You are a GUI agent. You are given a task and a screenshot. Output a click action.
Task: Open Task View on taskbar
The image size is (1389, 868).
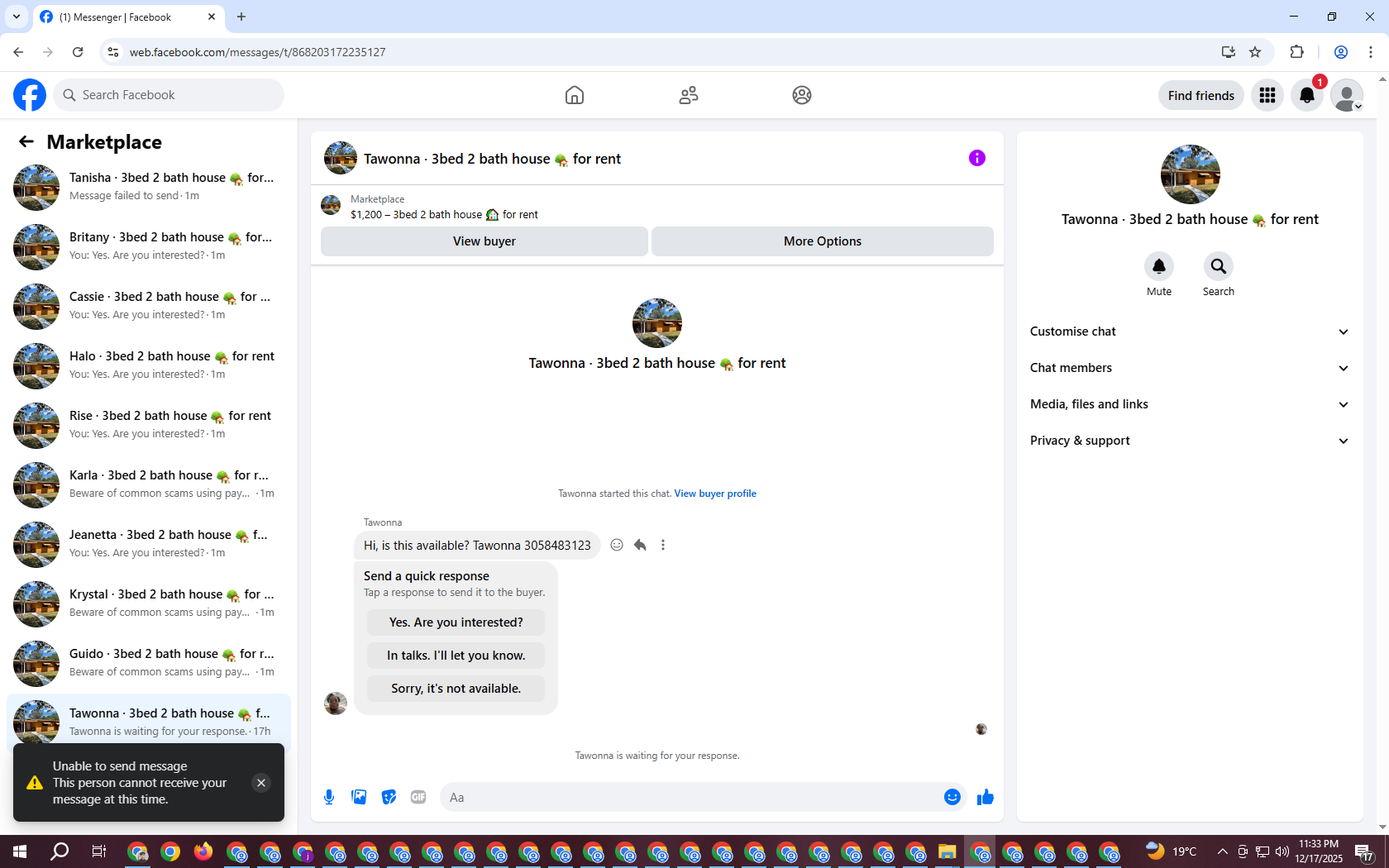(x=98, y=851)
